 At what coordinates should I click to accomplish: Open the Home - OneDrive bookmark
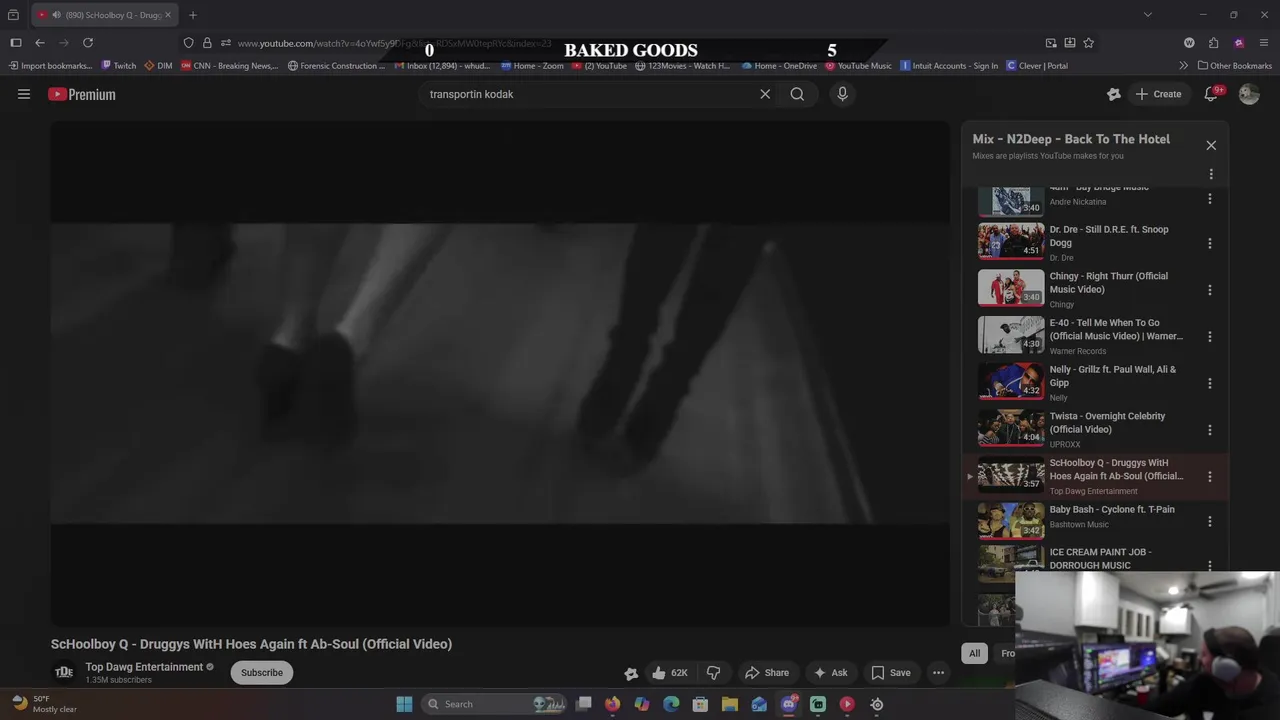click(779, 66)
